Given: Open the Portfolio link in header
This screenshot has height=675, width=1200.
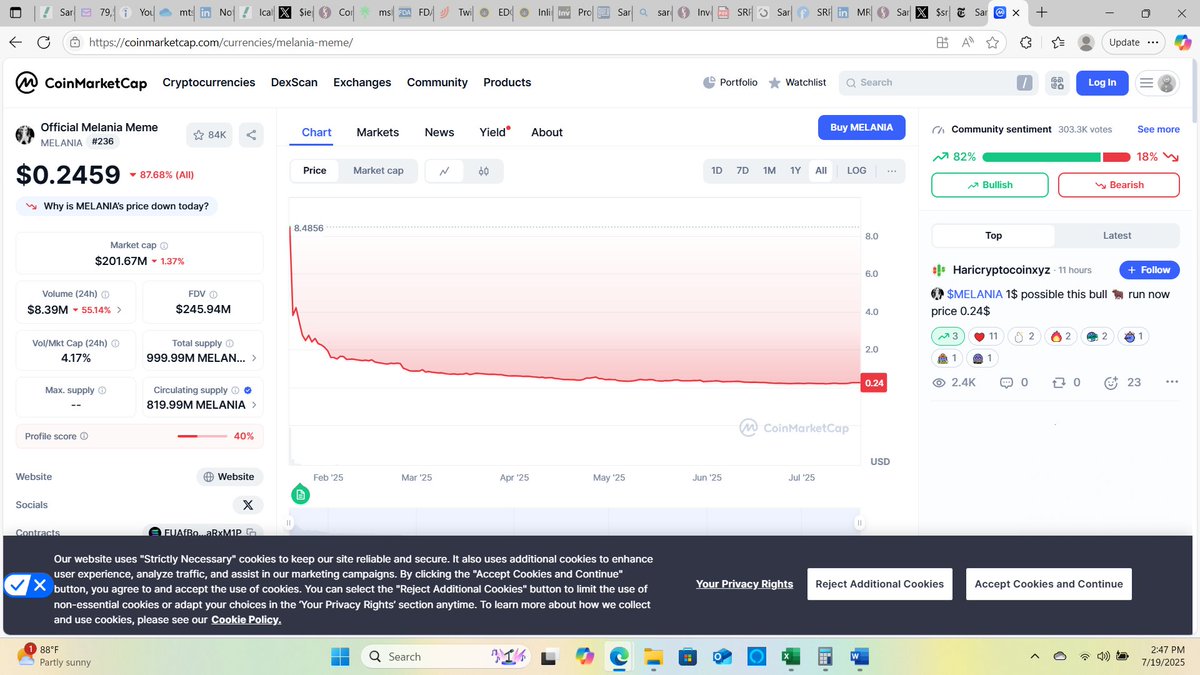Looking at the screenshot, I should click(730, 83).
